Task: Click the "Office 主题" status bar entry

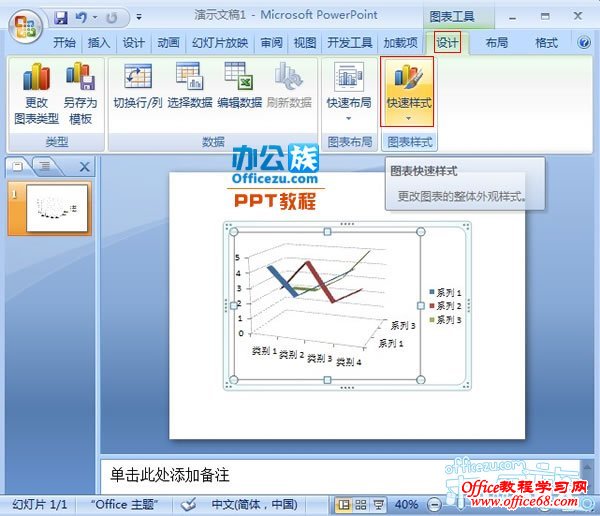Action: [124, 505]
